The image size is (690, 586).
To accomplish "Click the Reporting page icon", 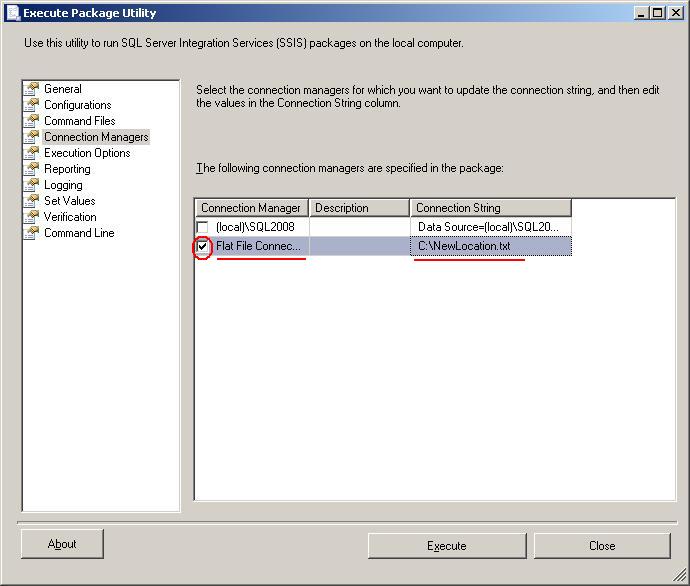I will [32, 169].
